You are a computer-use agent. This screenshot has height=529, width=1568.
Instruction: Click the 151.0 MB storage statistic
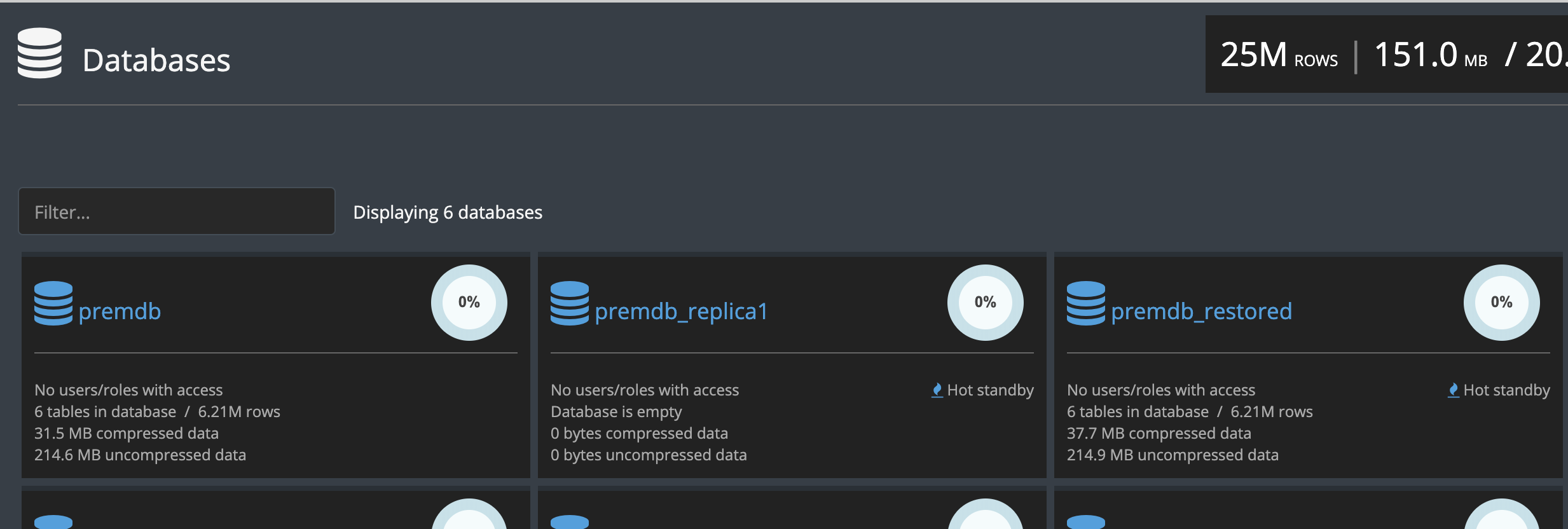point(1431,55)
